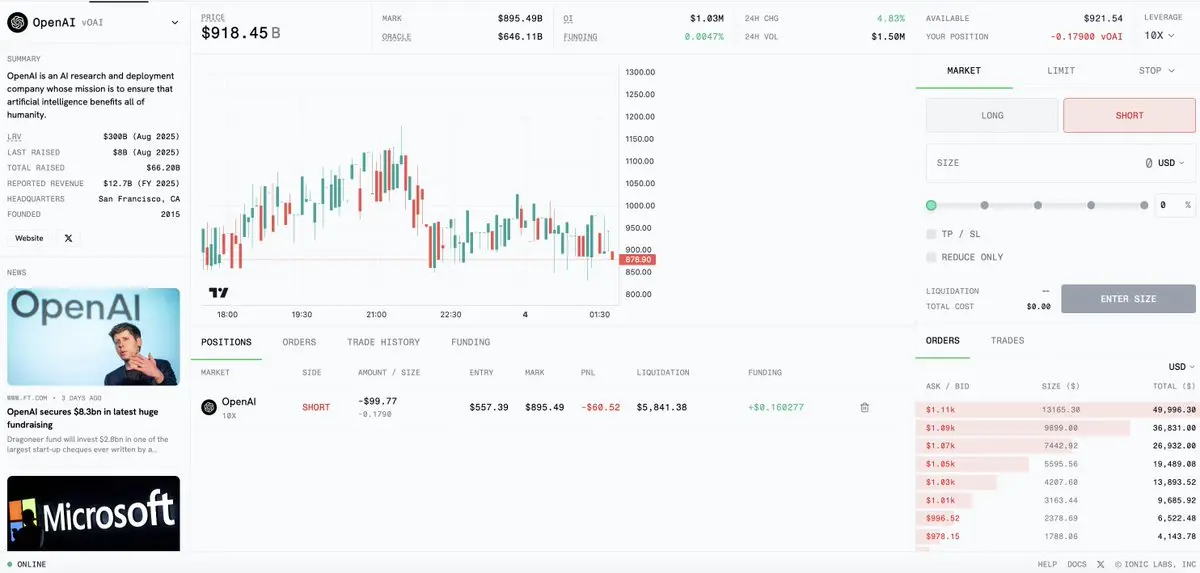Screen dimensions: 1200x573
Task: Enable the Reduce Only checkbox
Action: (x=931, y=257)
